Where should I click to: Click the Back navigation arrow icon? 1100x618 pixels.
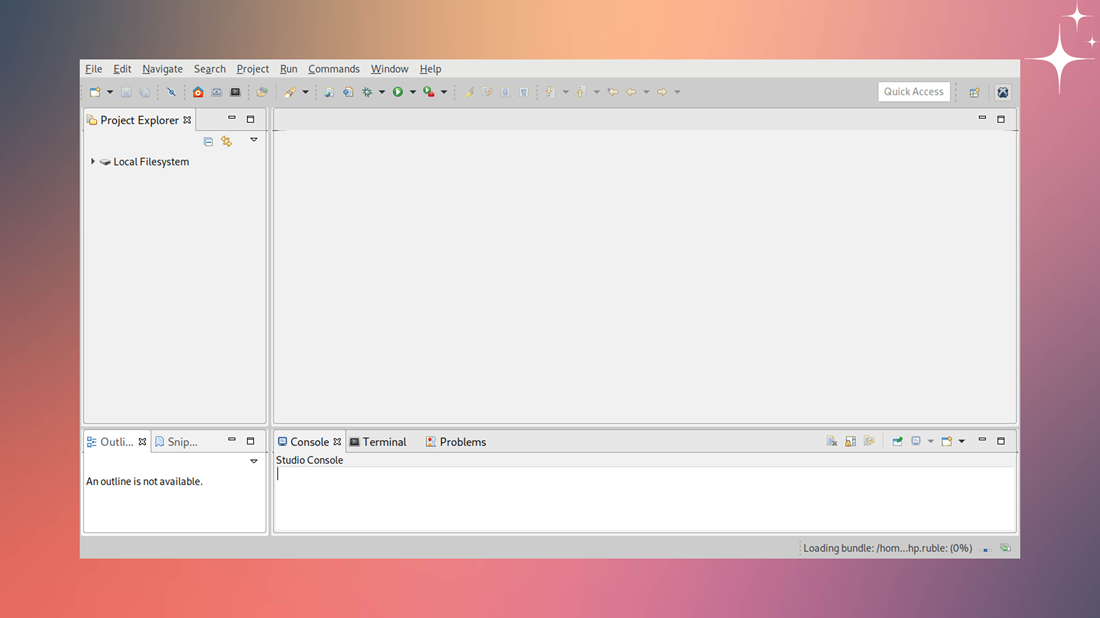(631, 92)
